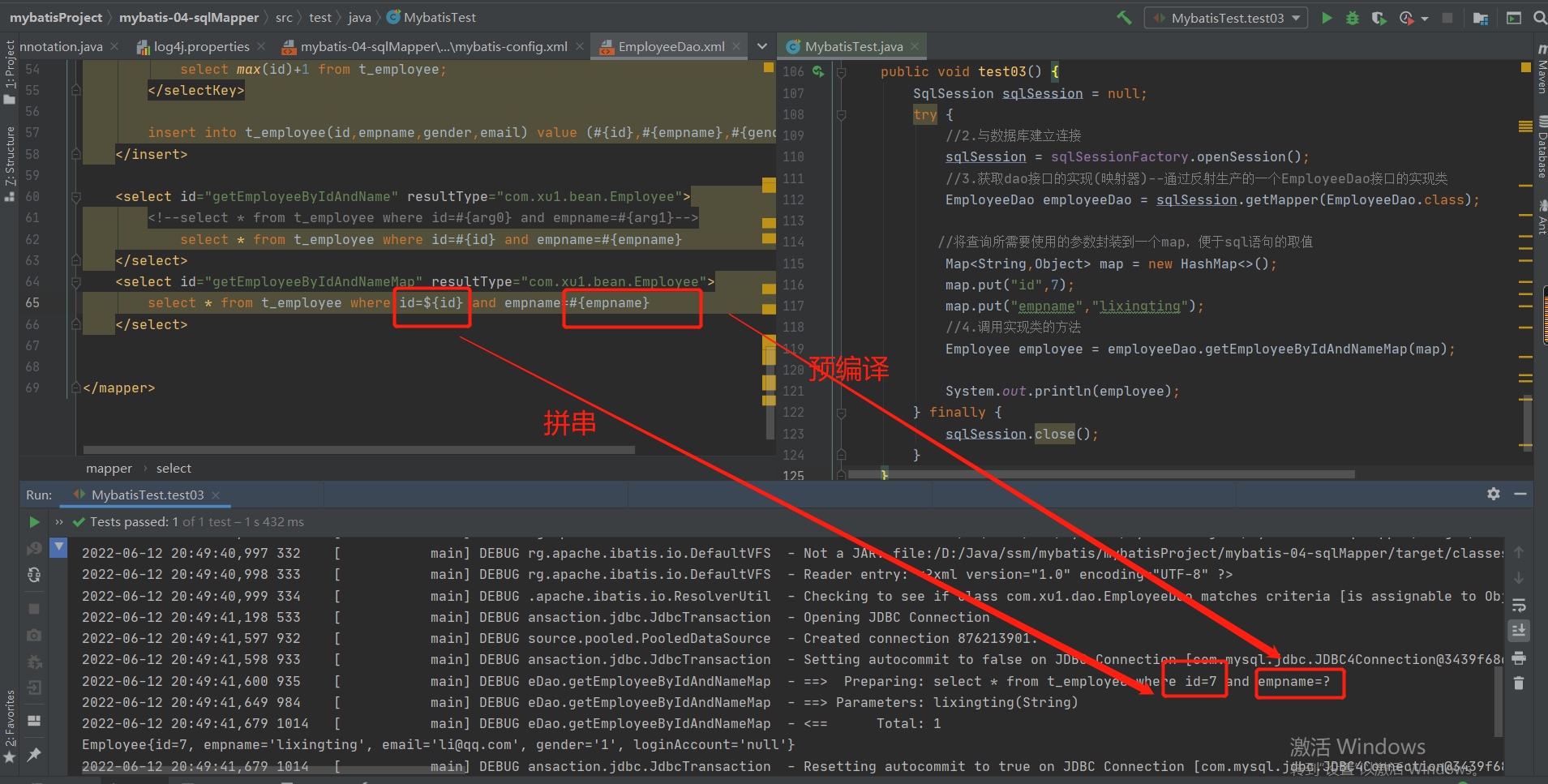
Task: Switch to the mybatis-config.xml tab
Action: (433, 46)
